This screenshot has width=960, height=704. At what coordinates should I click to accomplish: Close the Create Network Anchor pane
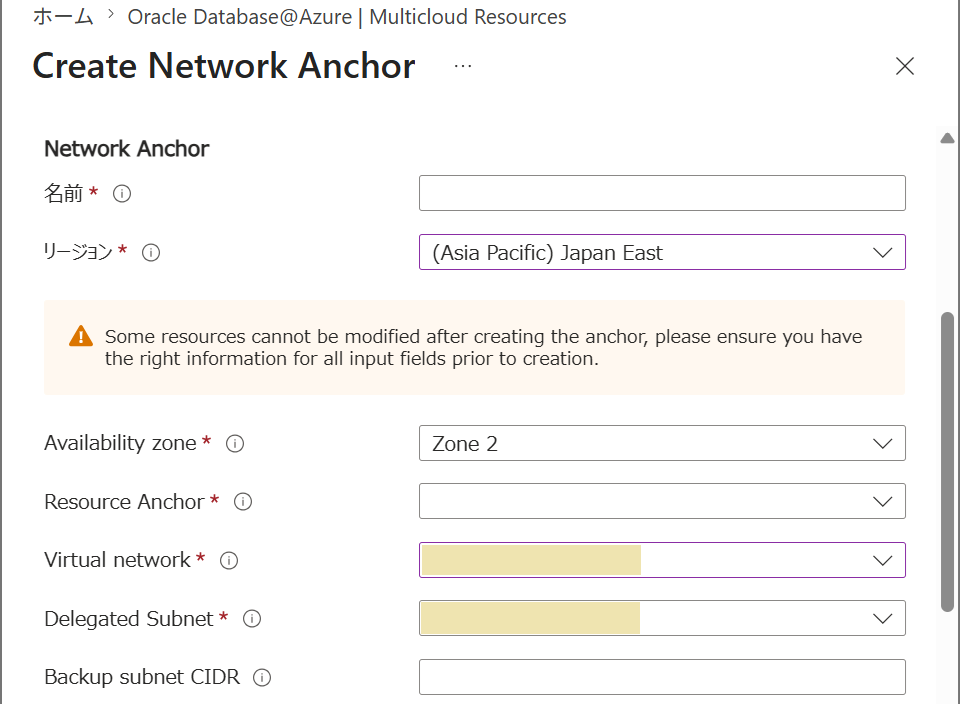click(904, 66)
